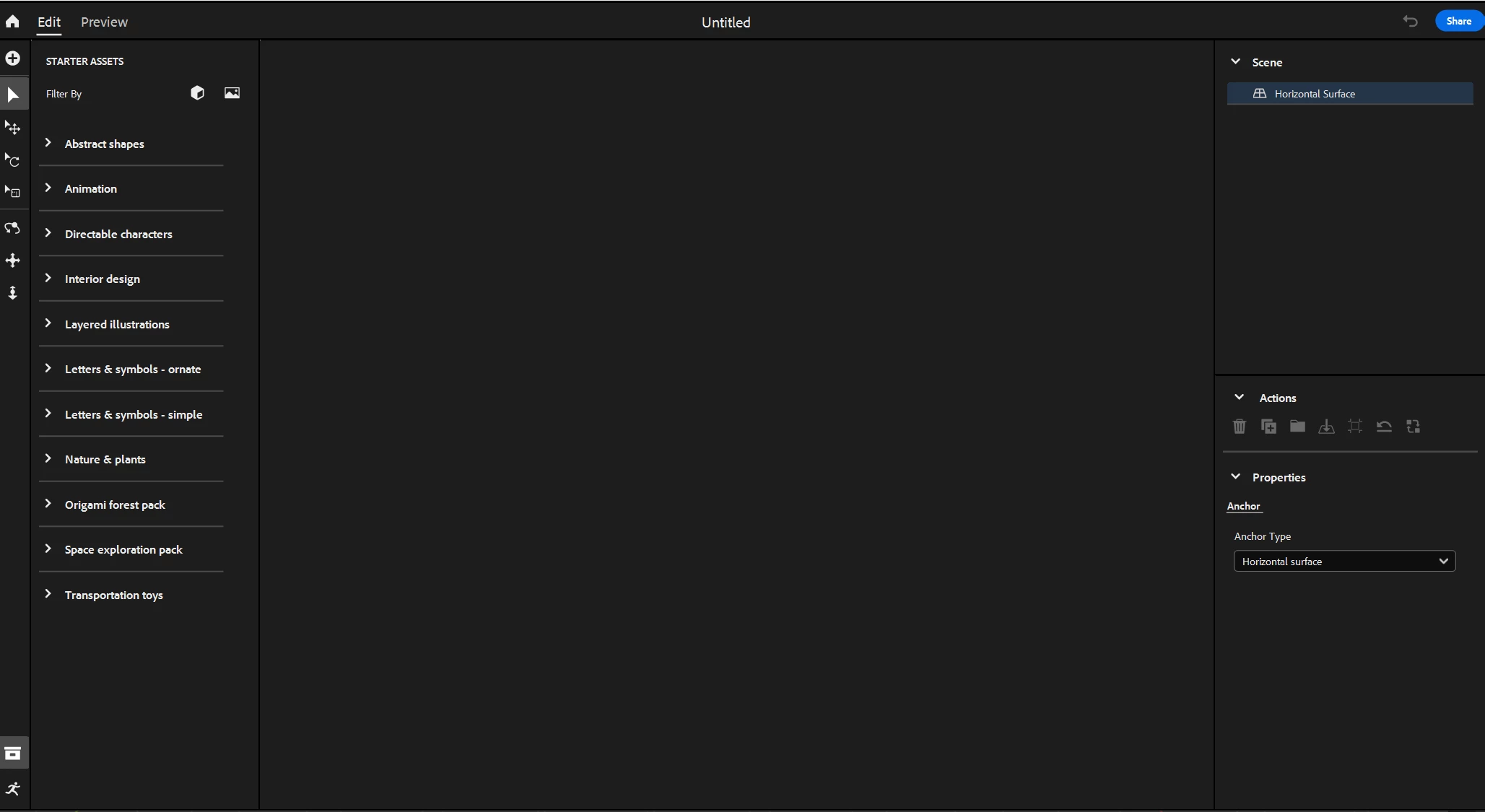Click the blue Share button
The height and width of the screenshot is (812, 1485).
coord(1458,21)
